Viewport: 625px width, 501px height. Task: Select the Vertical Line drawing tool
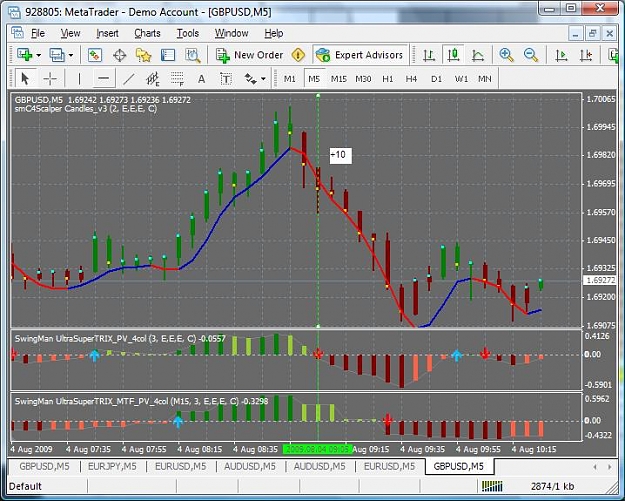tap(79, 79)
